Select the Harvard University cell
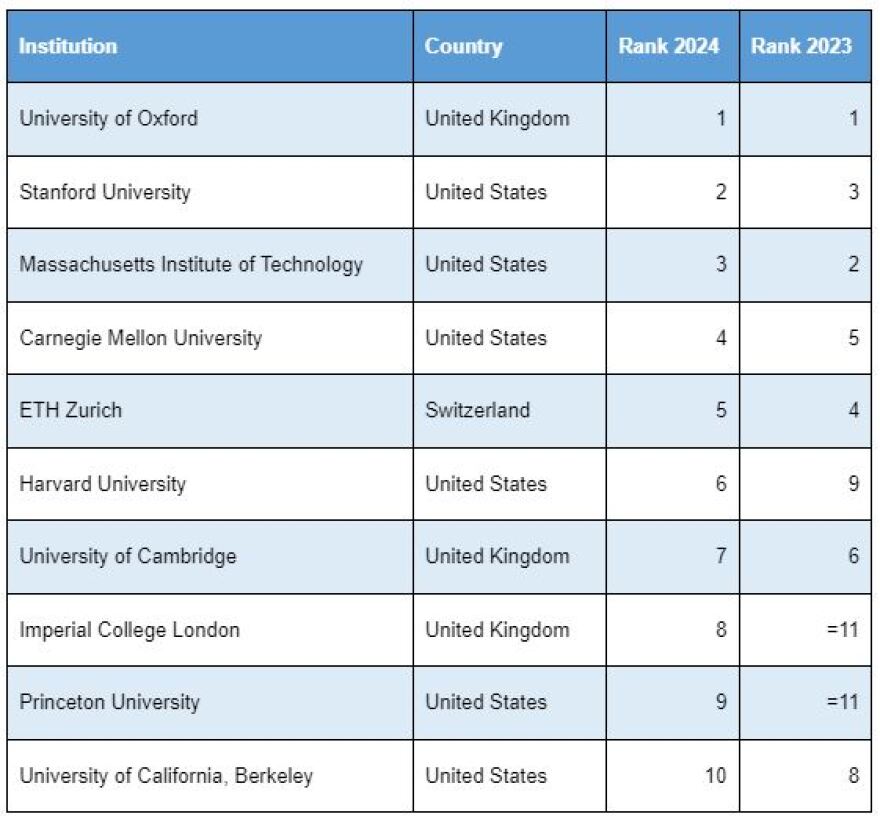This screenshot has width=880, height=819. click(102, 484)
